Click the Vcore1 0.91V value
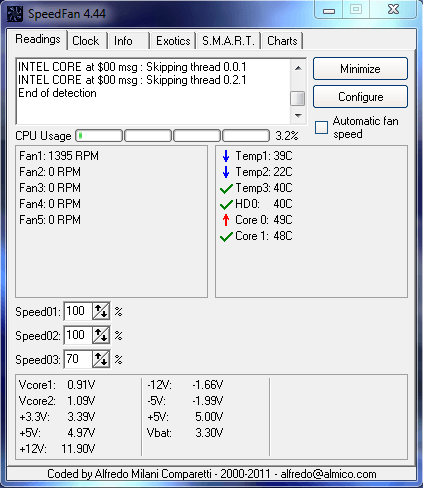Viewport: 423px width, 488px height. 81,385
